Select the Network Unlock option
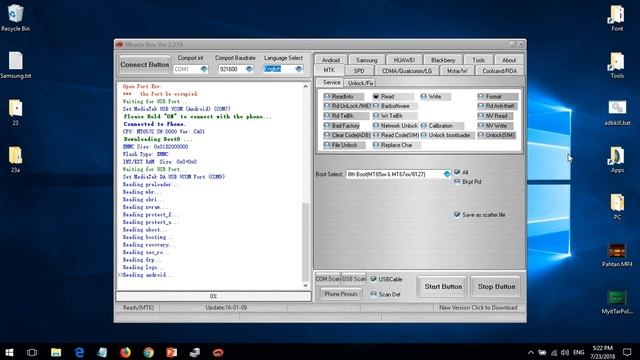640x360 pixels. tap(395, 126)
